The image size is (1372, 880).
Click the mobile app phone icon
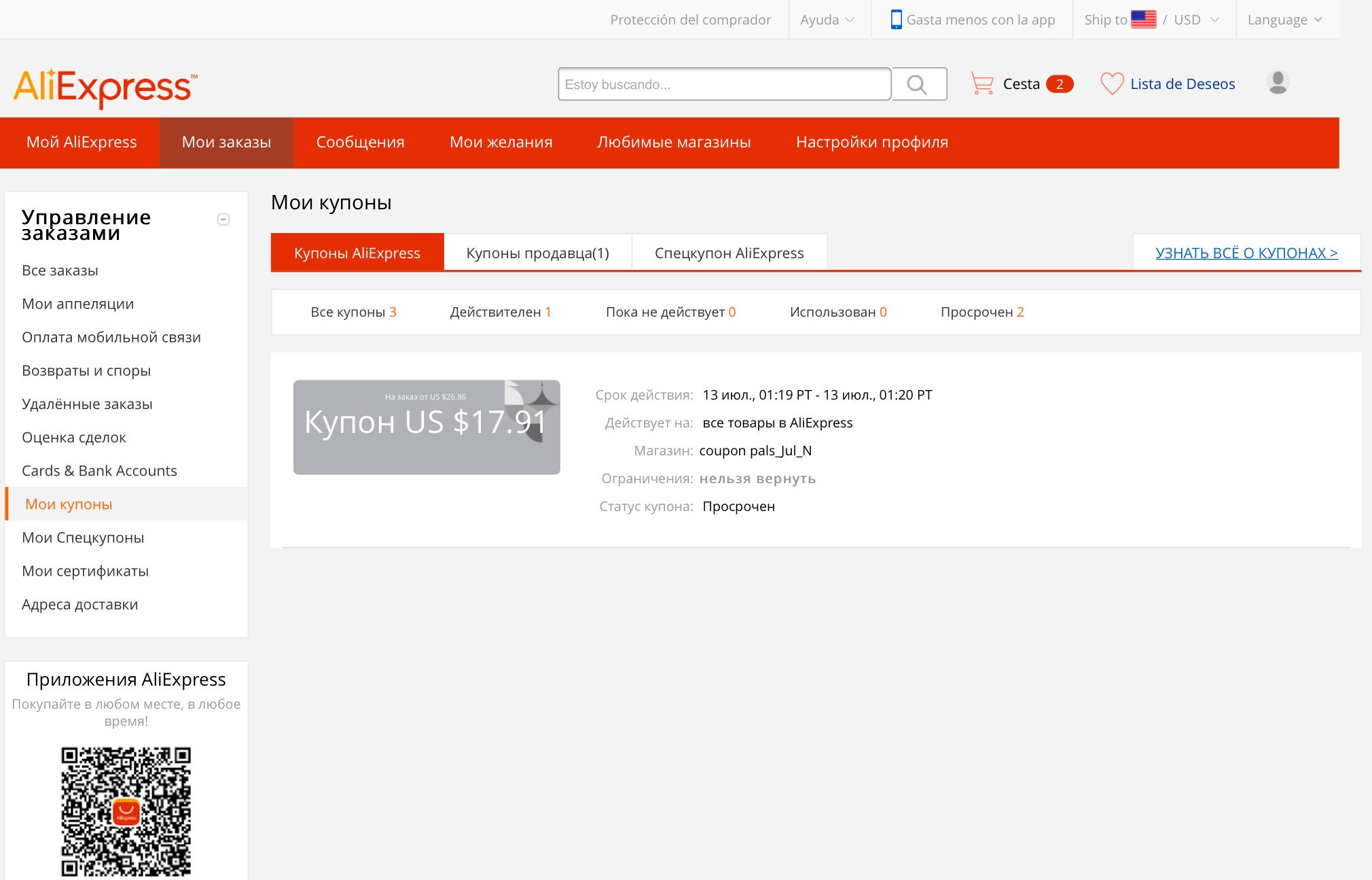896,19
